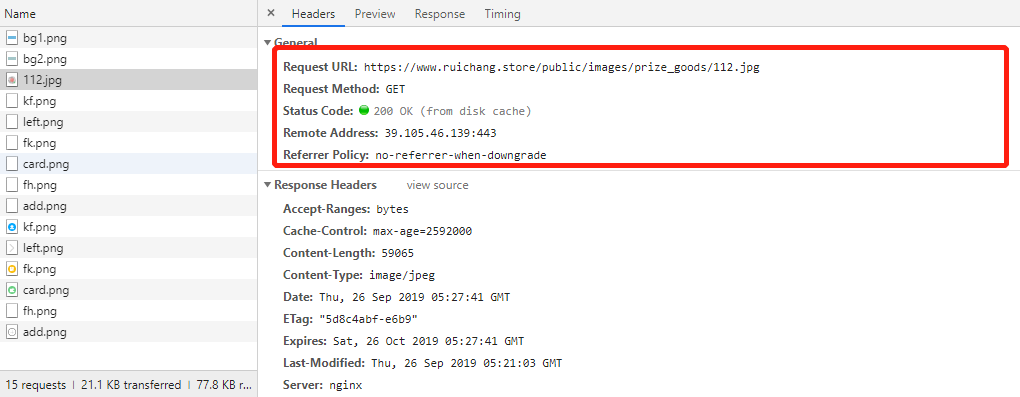Click the 15 requests status bar entry
The height and width of the screenshot is (397, 1020).
point(35,385)
